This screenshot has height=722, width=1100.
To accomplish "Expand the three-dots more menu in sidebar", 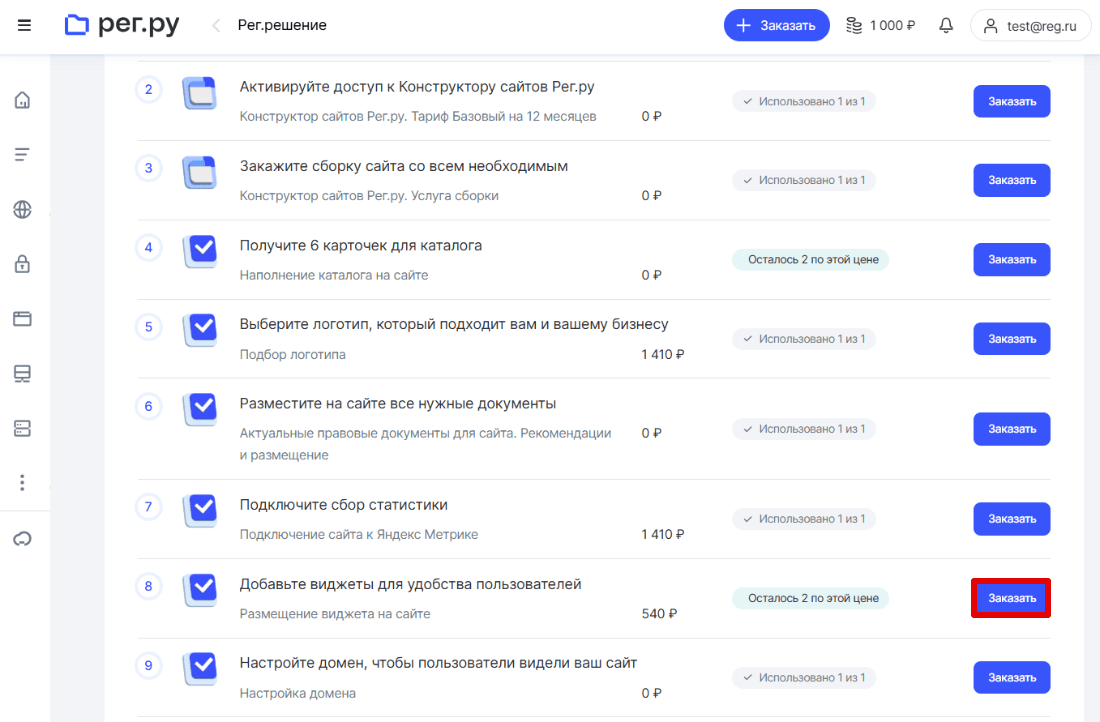I will click(x=22, y=483).
